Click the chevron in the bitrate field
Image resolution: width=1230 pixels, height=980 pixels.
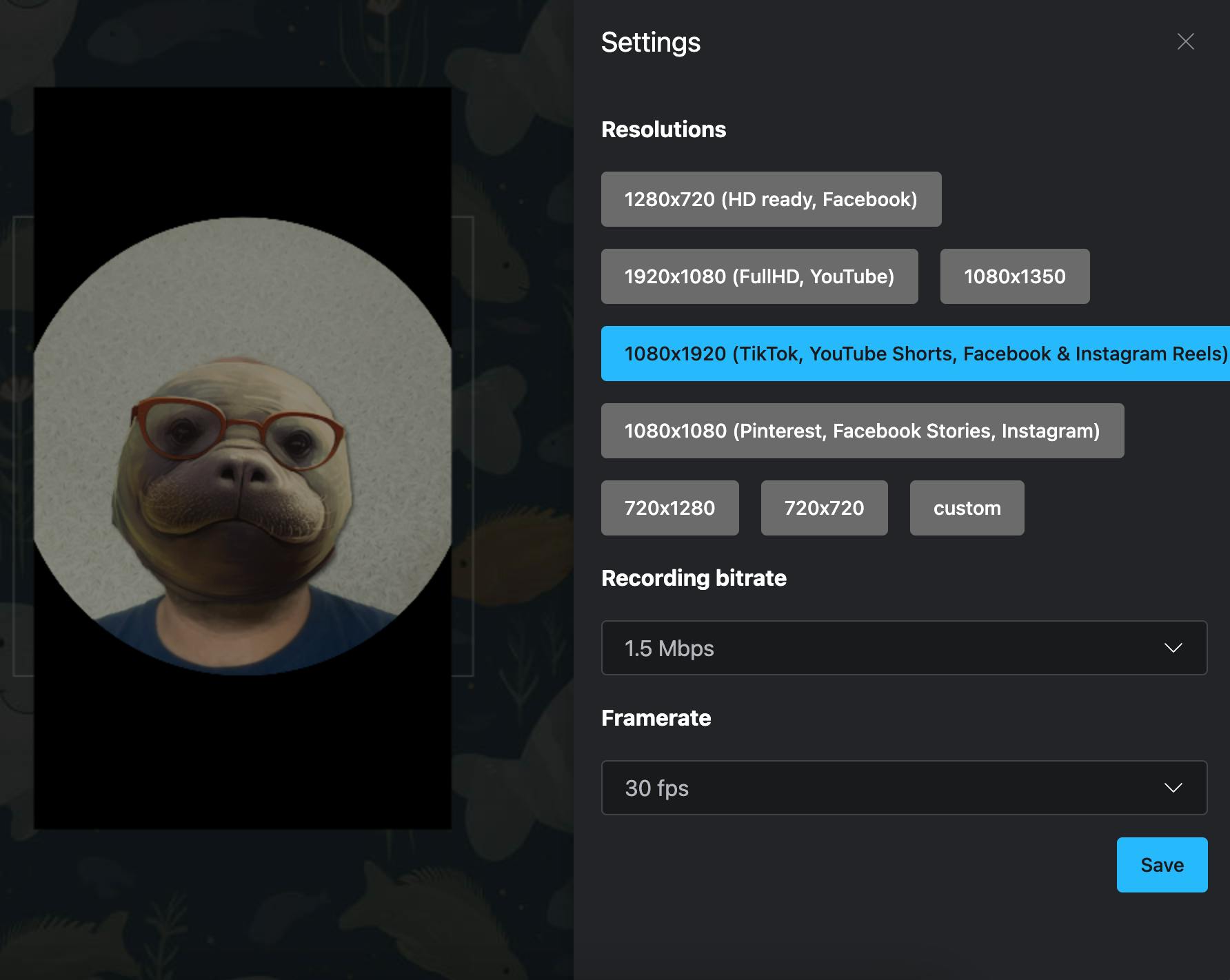click(1173, 648)
